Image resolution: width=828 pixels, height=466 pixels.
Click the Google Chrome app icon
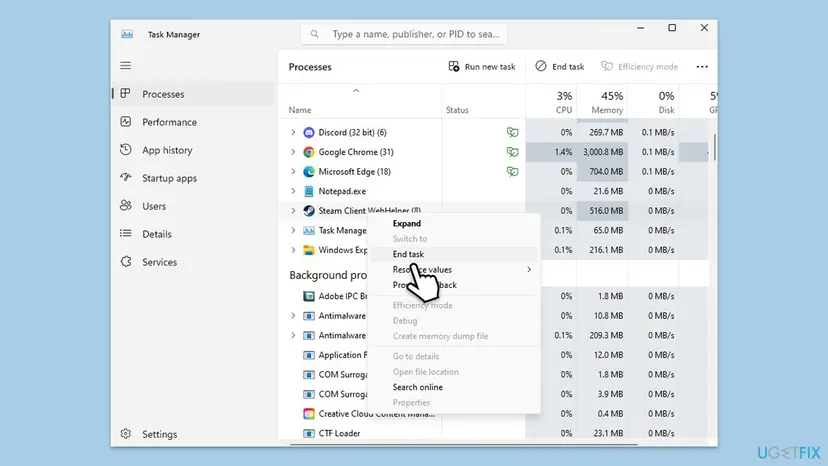coord(309,152)
